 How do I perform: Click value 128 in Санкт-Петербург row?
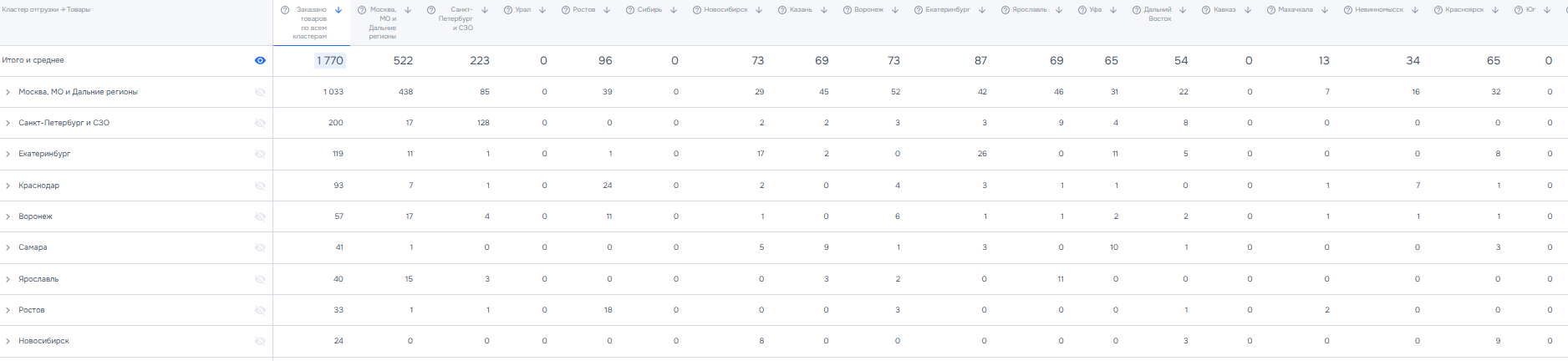click(x=483, y=123)
